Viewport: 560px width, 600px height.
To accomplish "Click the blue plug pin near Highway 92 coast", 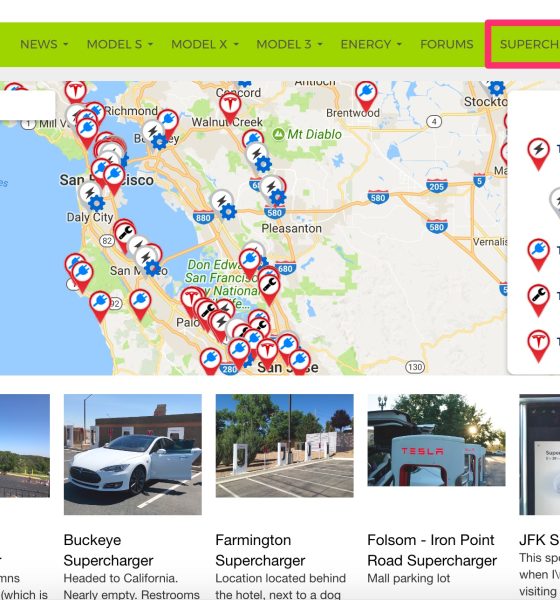I will tap(100, 305).
